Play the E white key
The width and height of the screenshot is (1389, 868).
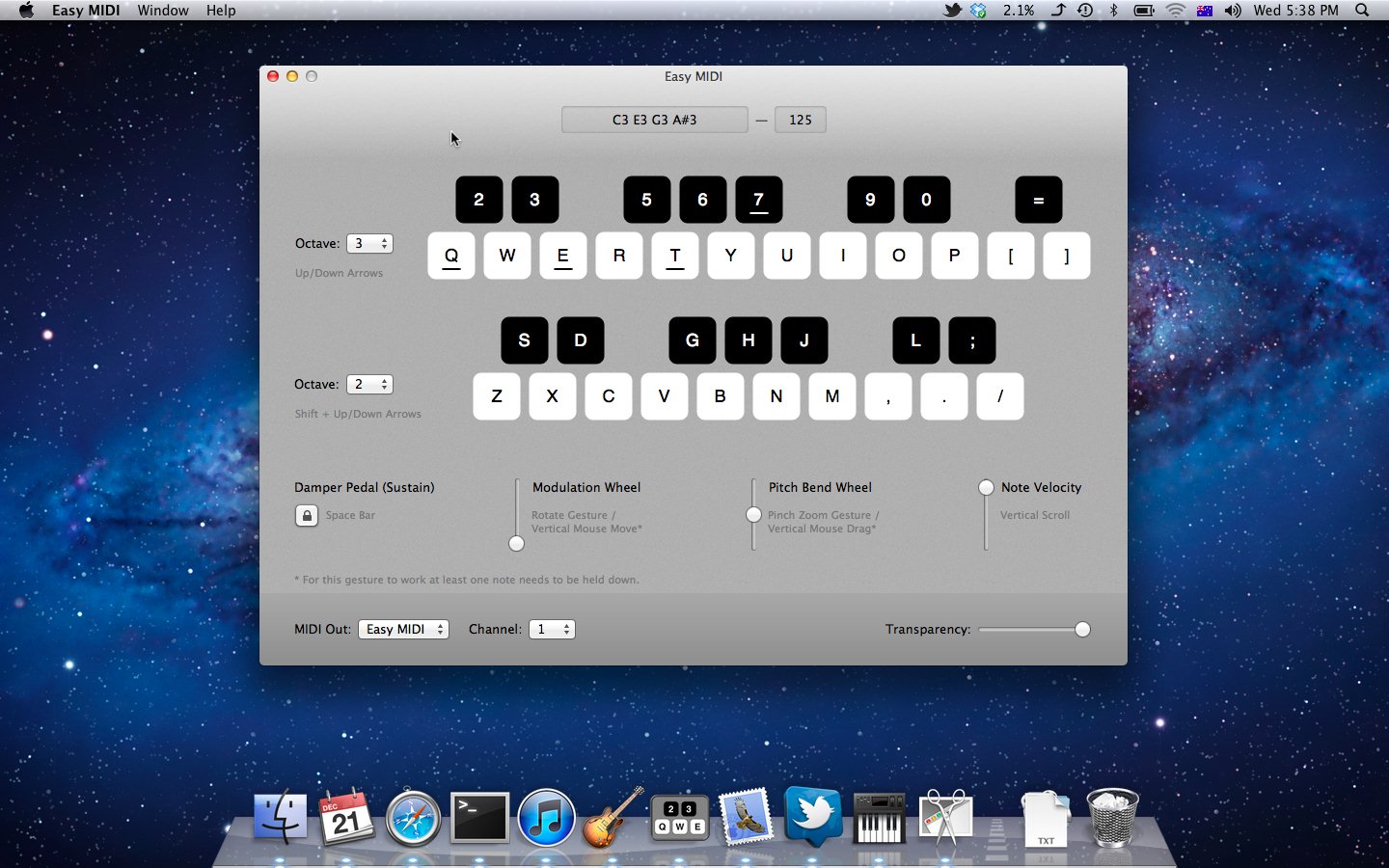click(563, 256)
